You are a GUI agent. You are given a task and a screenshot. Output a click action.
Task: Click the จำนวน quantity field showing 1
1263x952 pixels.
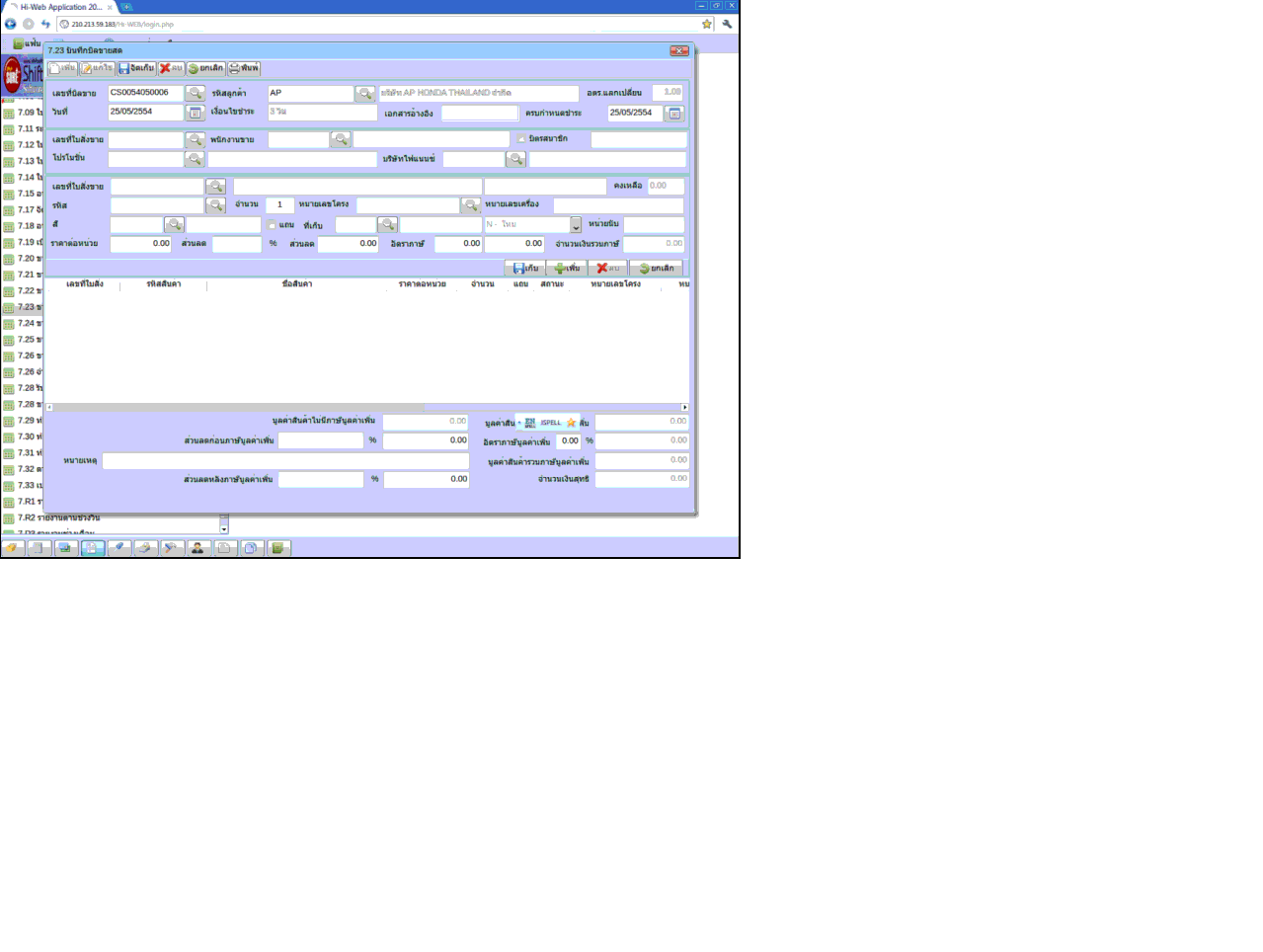[279, 205]
